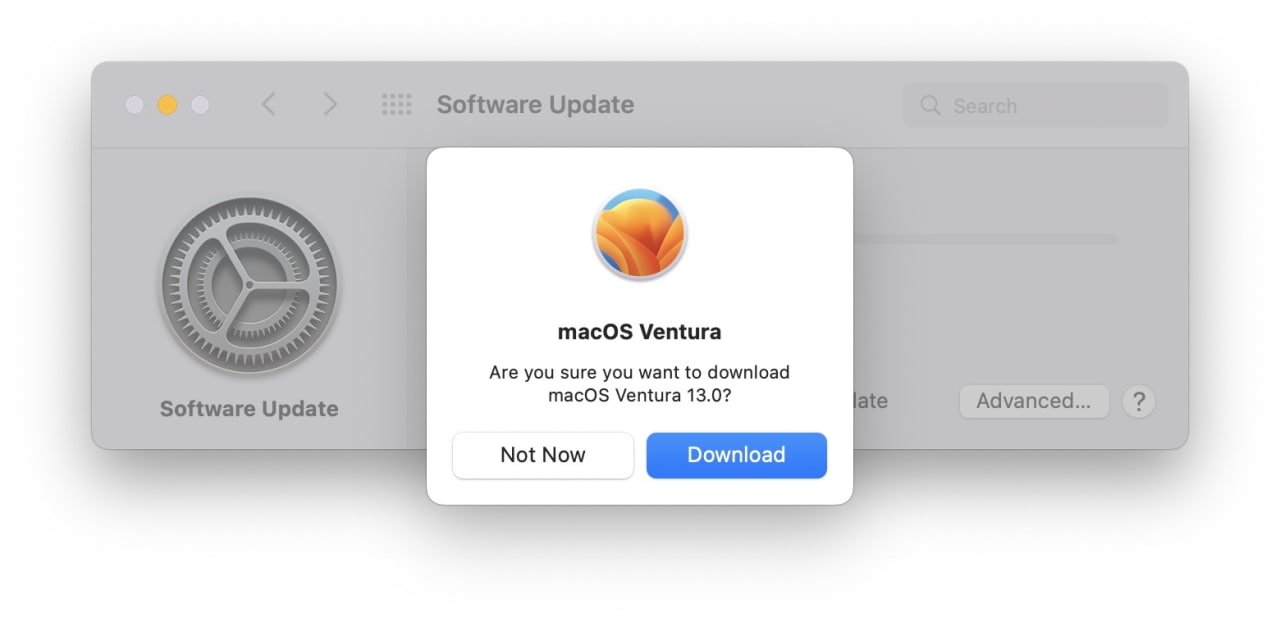Click the green zoom traffic light
The image size is (1280, 626).
(x=200, y=104)
